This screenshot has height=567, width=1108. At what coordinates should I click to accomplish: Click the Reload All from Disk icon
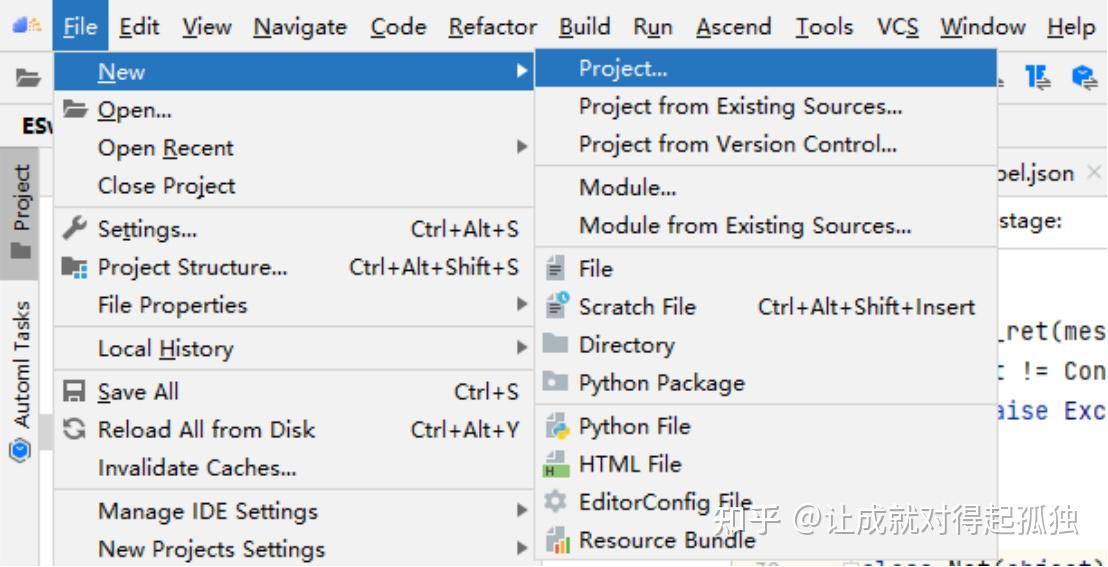pyautogui.click(x=75, y=430)
